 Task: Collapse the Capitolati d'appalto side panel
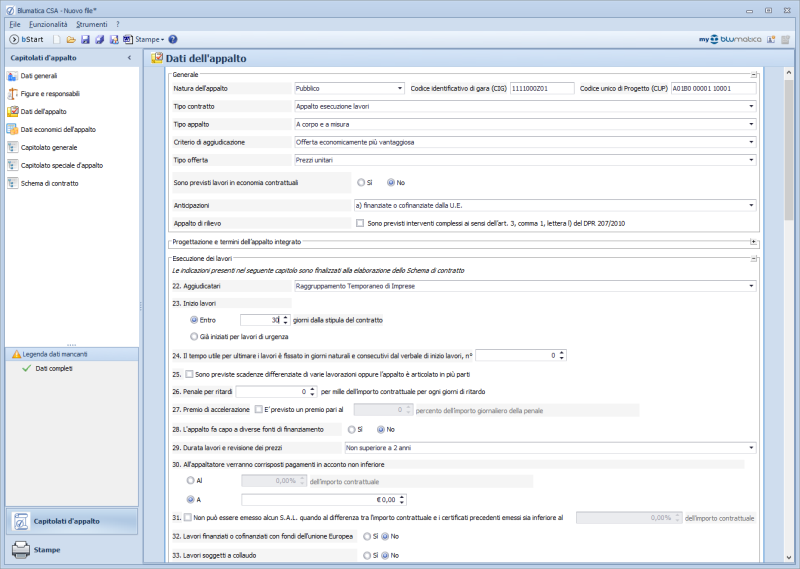pyautogui.click(x=129, y=58)
